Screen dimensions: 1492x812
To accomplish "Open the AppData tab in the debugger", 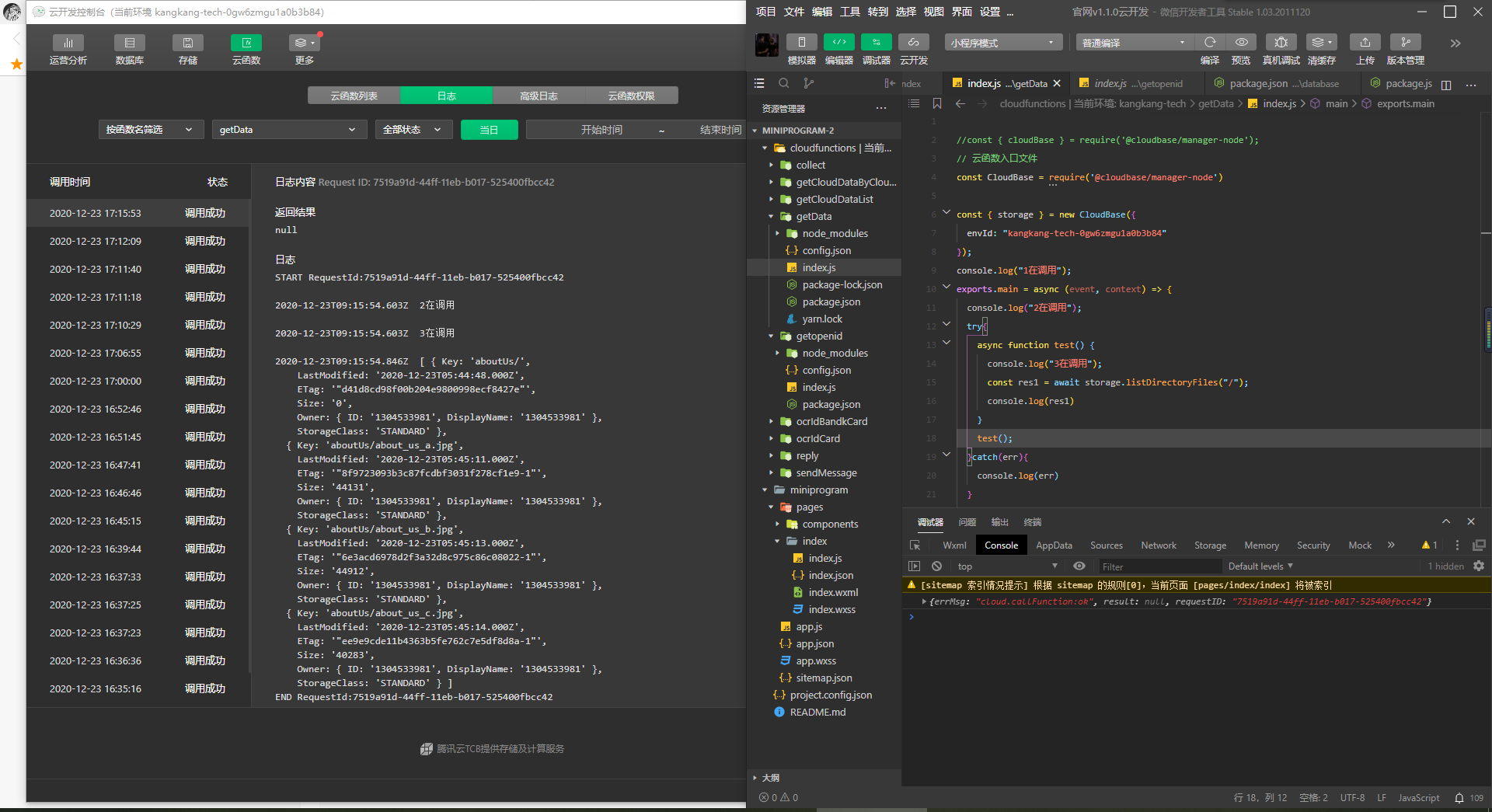I will [1054, 545].
